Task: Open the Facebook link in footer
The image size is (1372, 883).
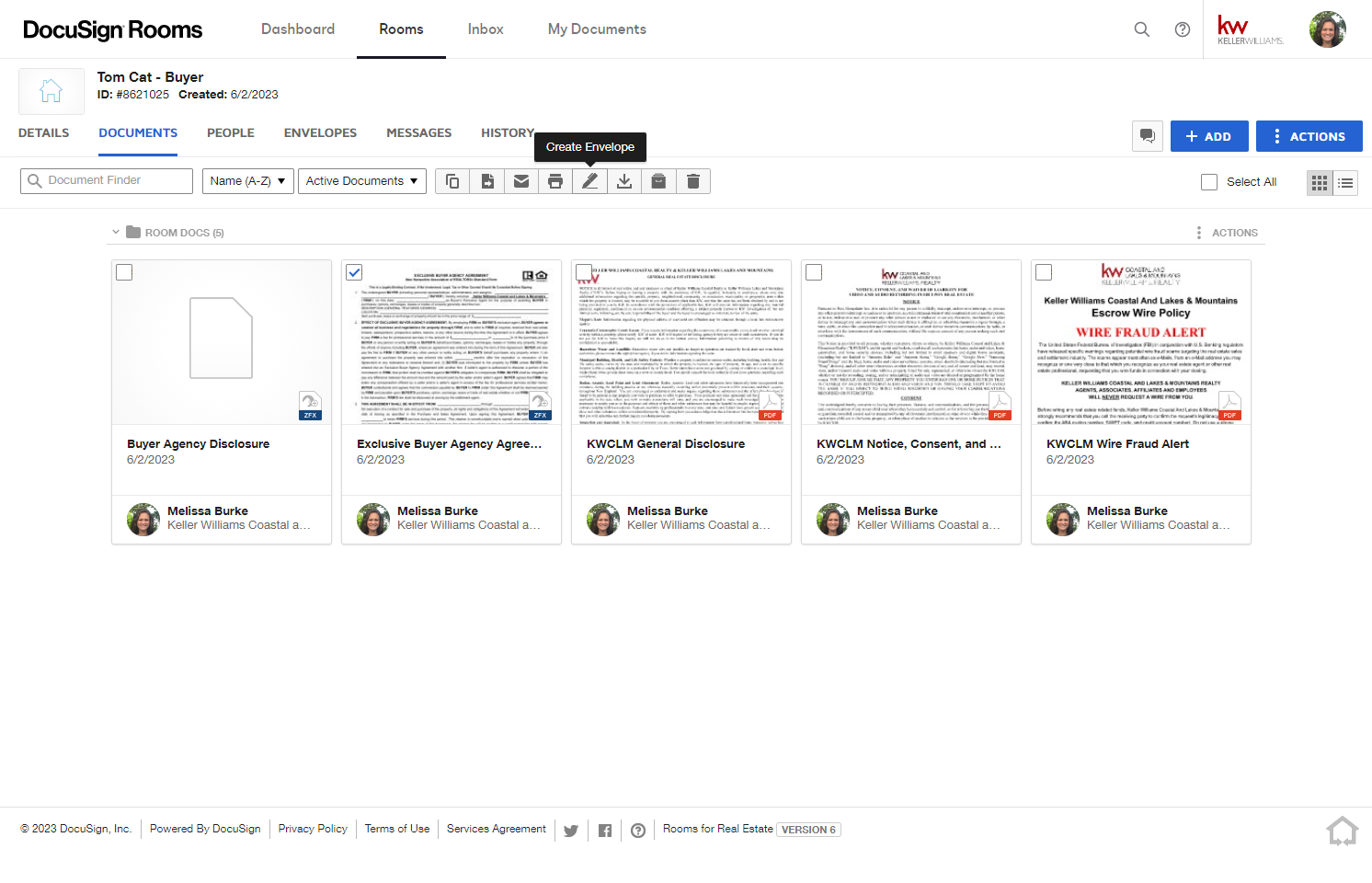Action: pyautogui.click(x=605, y=831)
